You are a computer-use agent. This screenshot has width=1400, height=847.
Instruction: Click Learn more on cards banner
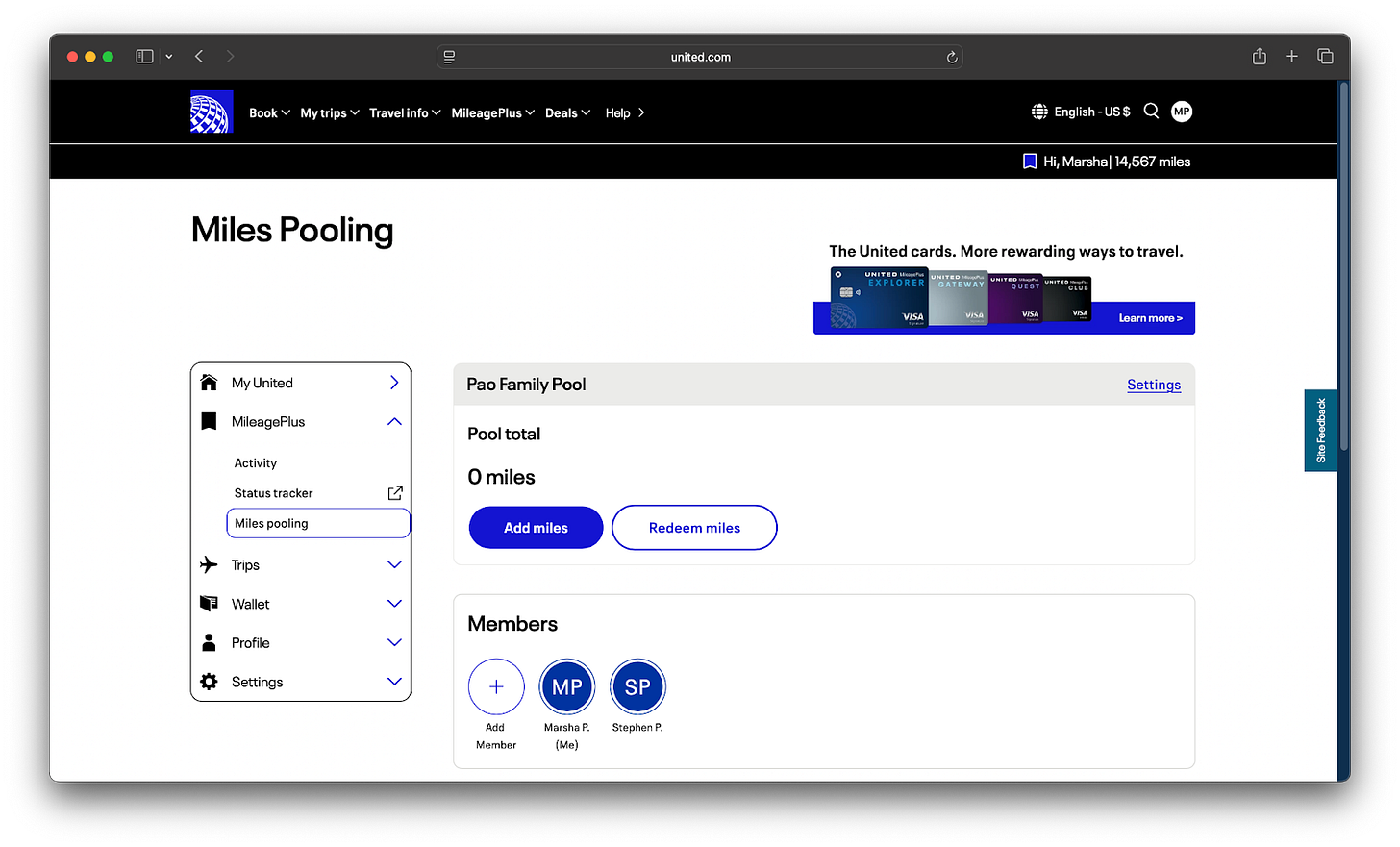click(1150, 318)
